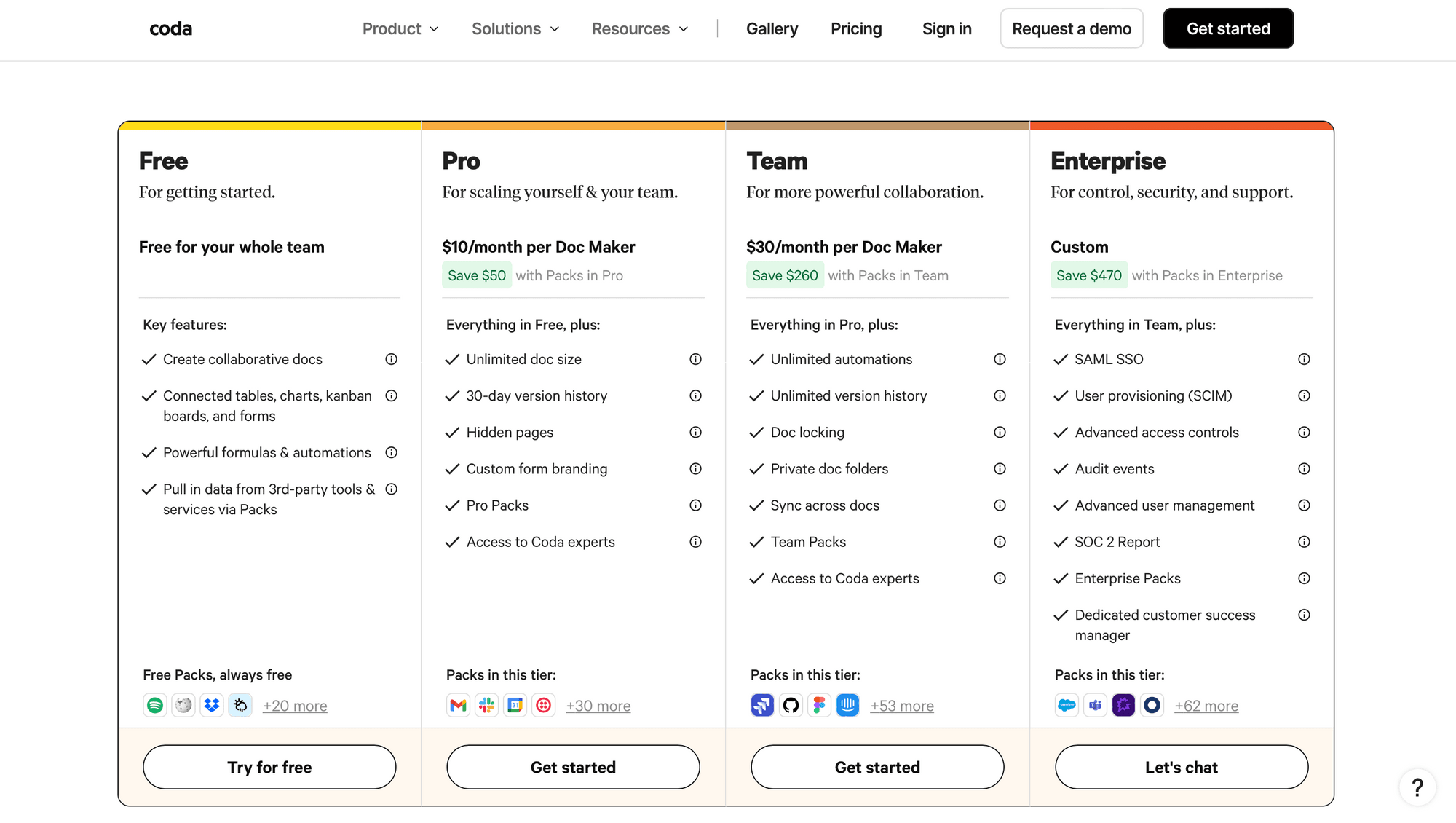The image size is (1456, 823).
Task: Click info icon beside Private doc folders
Action: tap(1000, 468)
